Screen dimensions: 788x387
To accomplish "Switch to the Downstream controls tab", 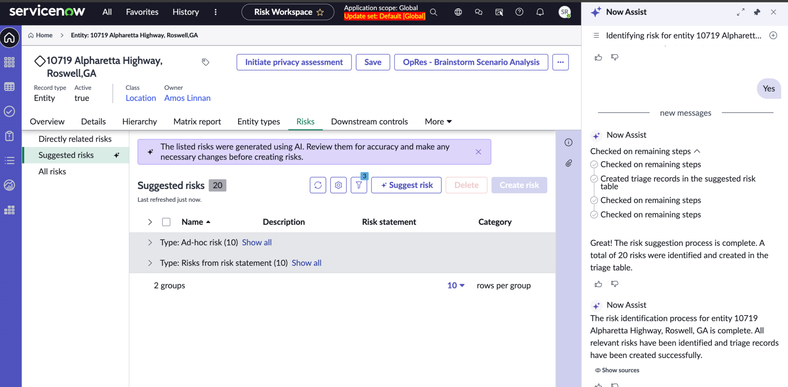I will [369, 122].
